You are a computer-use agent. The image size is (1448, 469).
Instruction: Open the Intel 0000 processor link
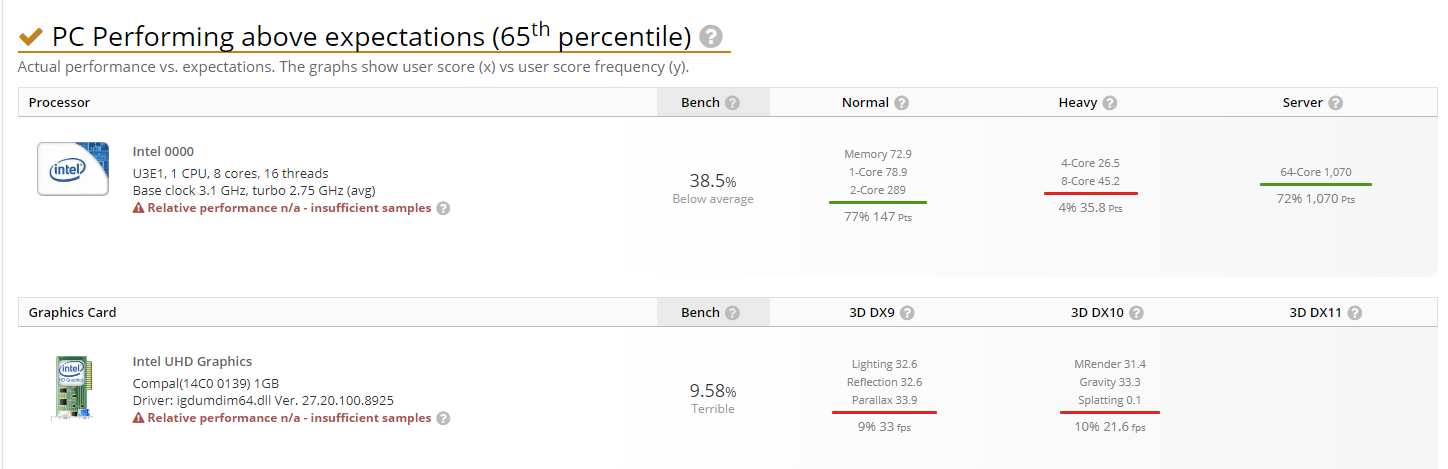163,152
